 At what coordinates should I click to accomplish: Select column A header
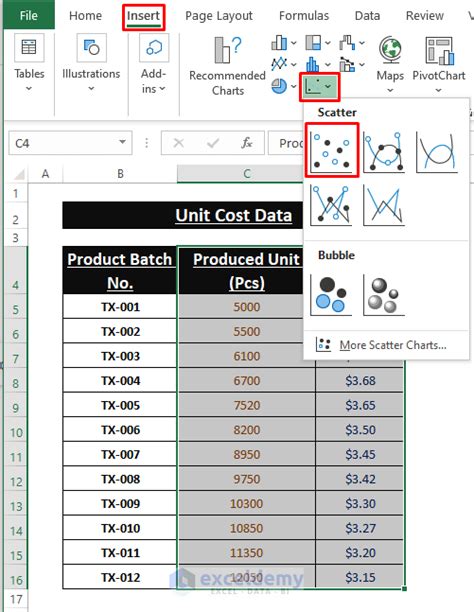[46, 174]
